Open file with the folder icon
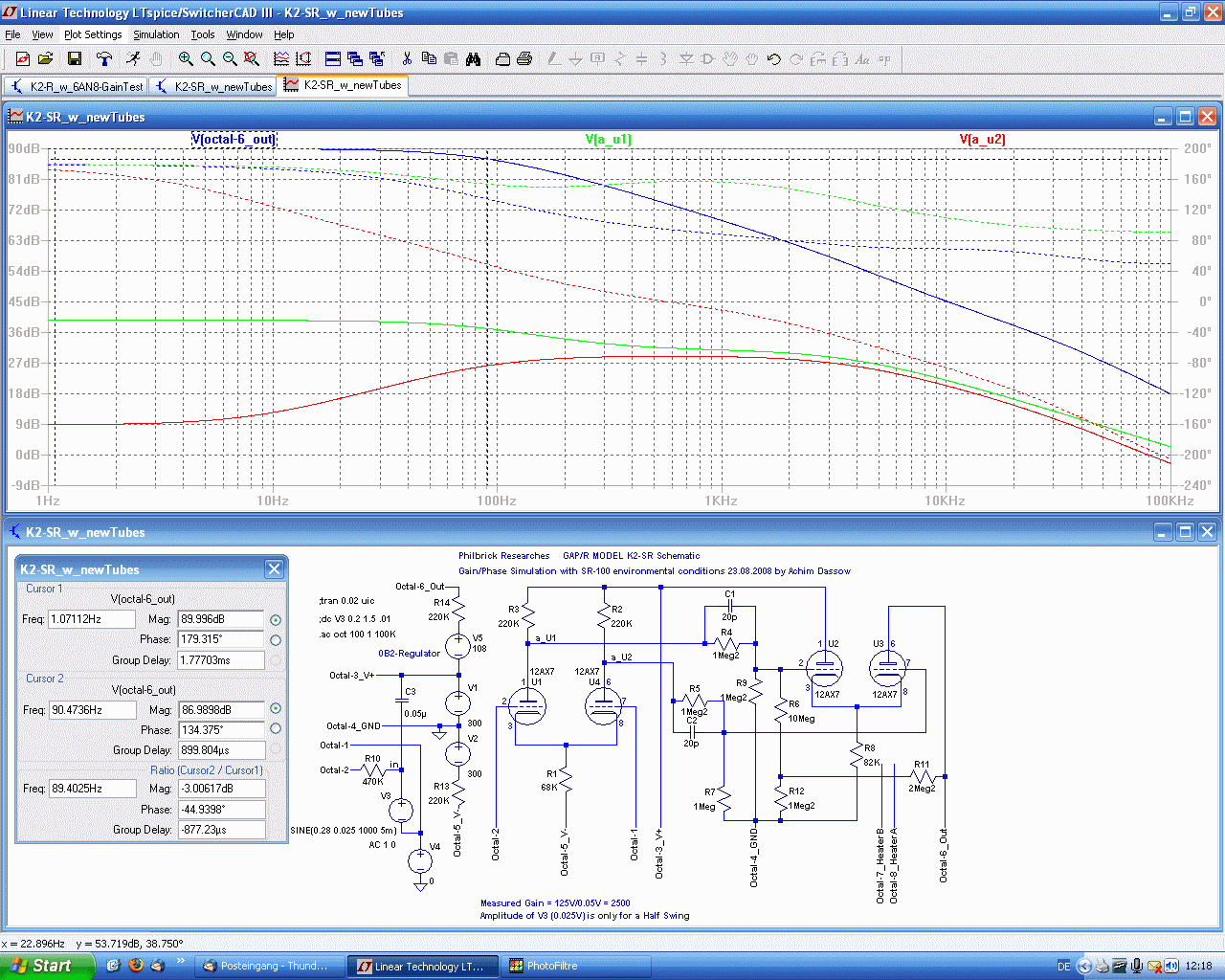This screenshot has height=980, width=1225. [x=45, y=59]
